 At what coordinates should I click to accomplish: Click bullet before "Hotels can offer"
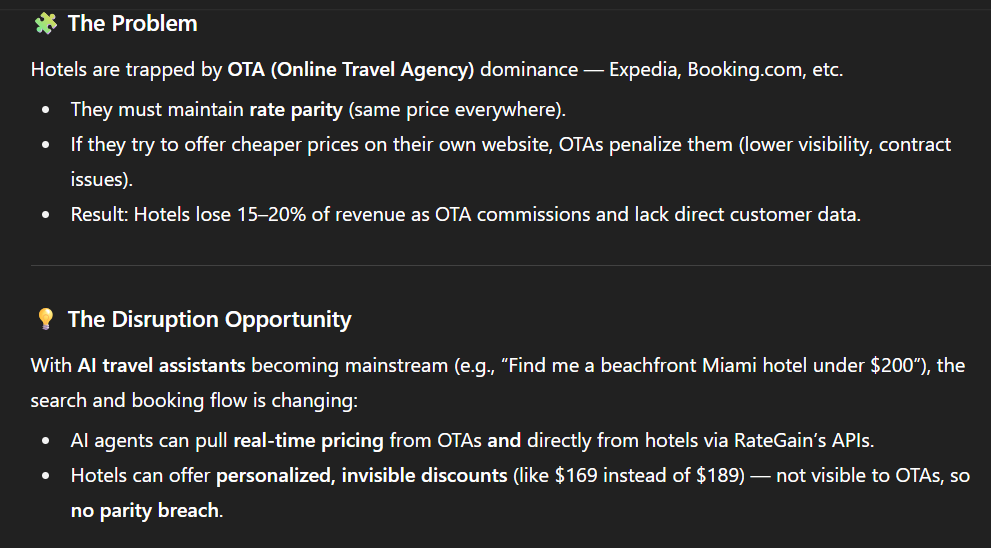click(x=46, y=475)
